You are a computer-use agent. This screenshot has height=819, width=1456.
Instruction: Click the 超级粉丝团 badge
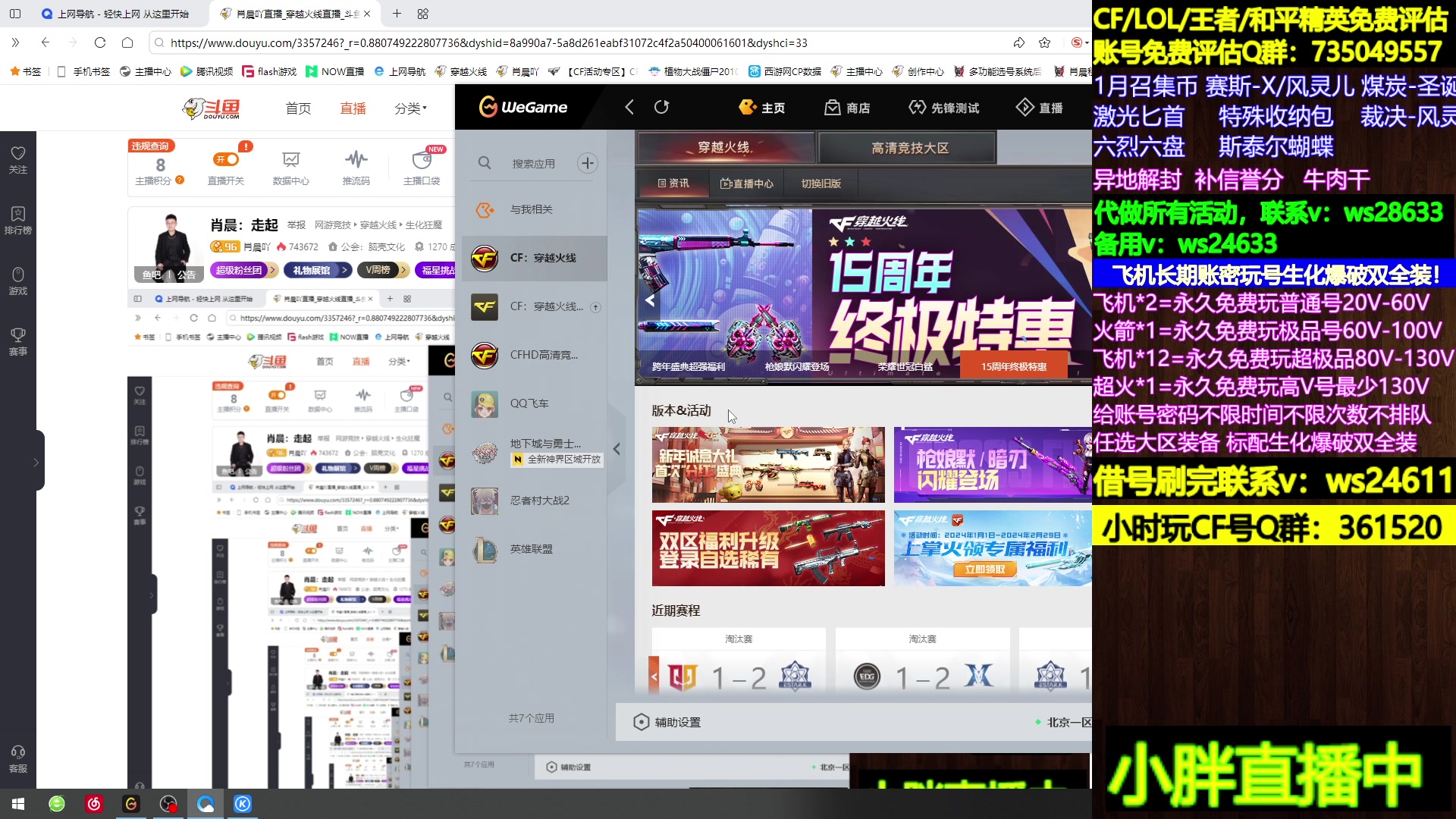pyautogui.click(x=243, y=270)
